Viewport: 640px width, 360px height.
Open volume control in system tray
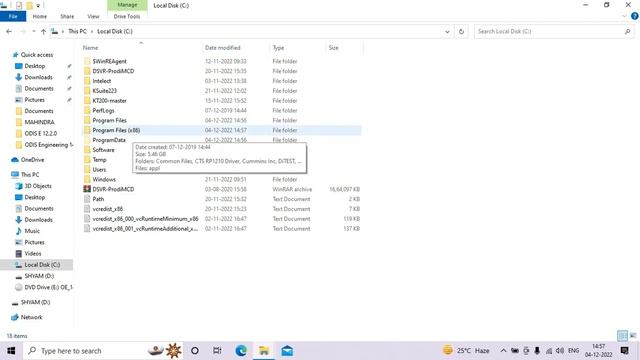click(560, 351)
